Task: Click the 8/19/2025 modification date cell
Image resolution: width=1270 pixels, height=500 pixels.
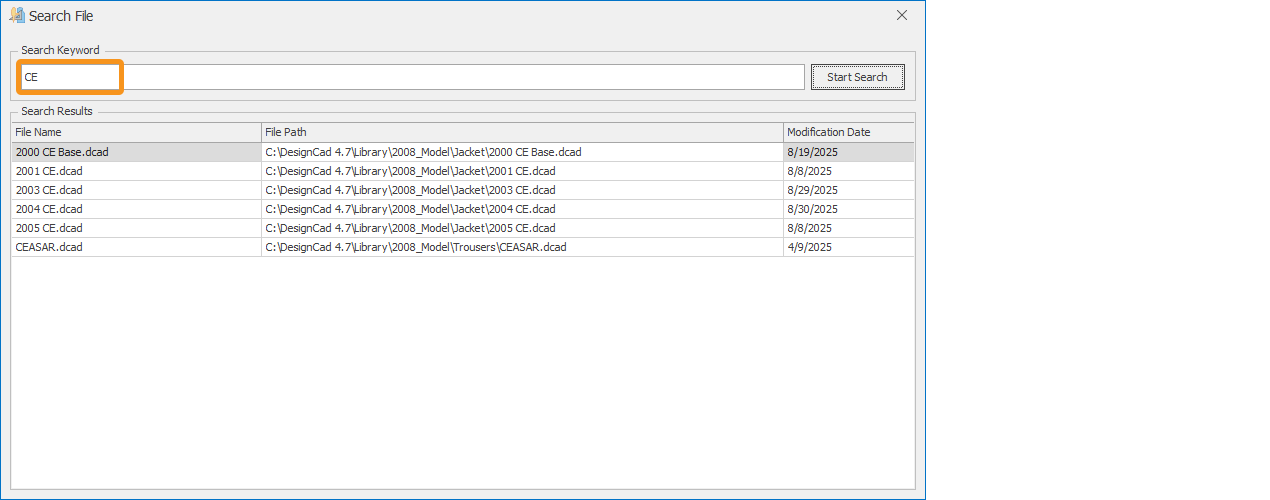Action: [812, 152]
